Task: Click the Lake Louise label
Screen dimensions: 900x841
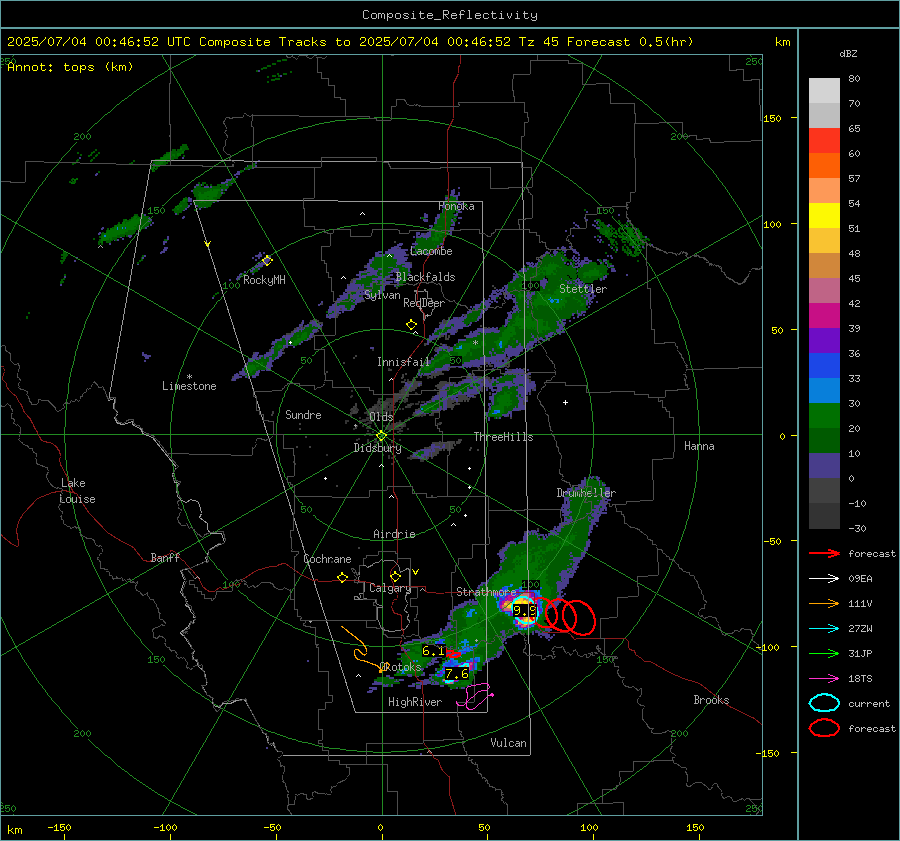Action: (x=77, y=491)
